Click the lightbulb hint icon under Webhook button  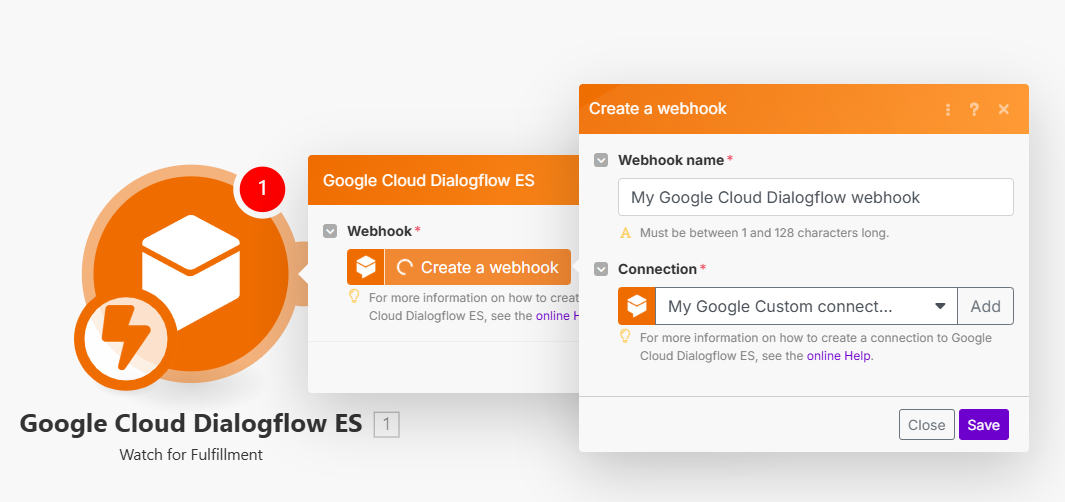click(x=354, y=296)
